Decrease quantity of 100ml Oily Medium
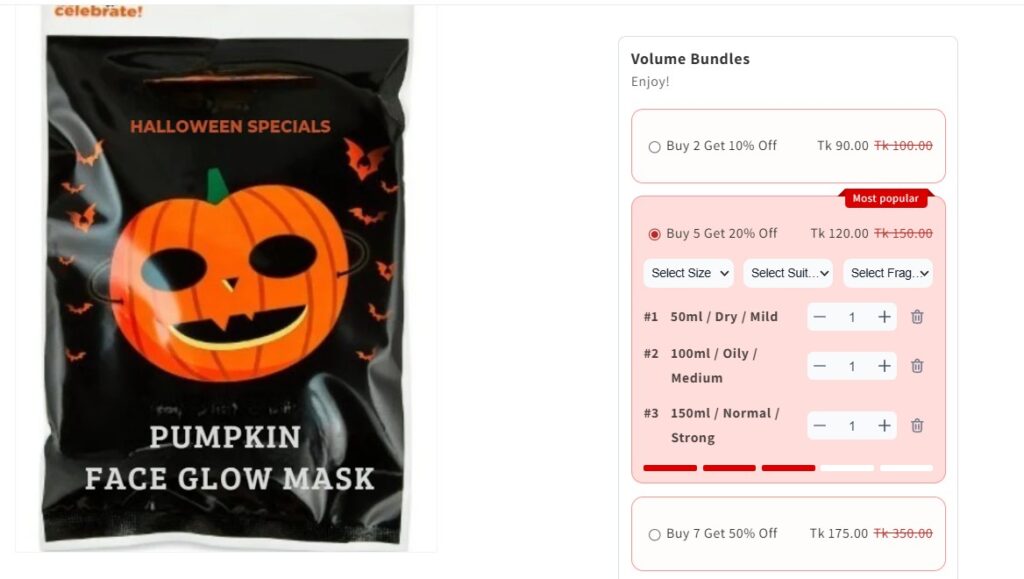The image size is (1024, 579). (x=820, y=366)
